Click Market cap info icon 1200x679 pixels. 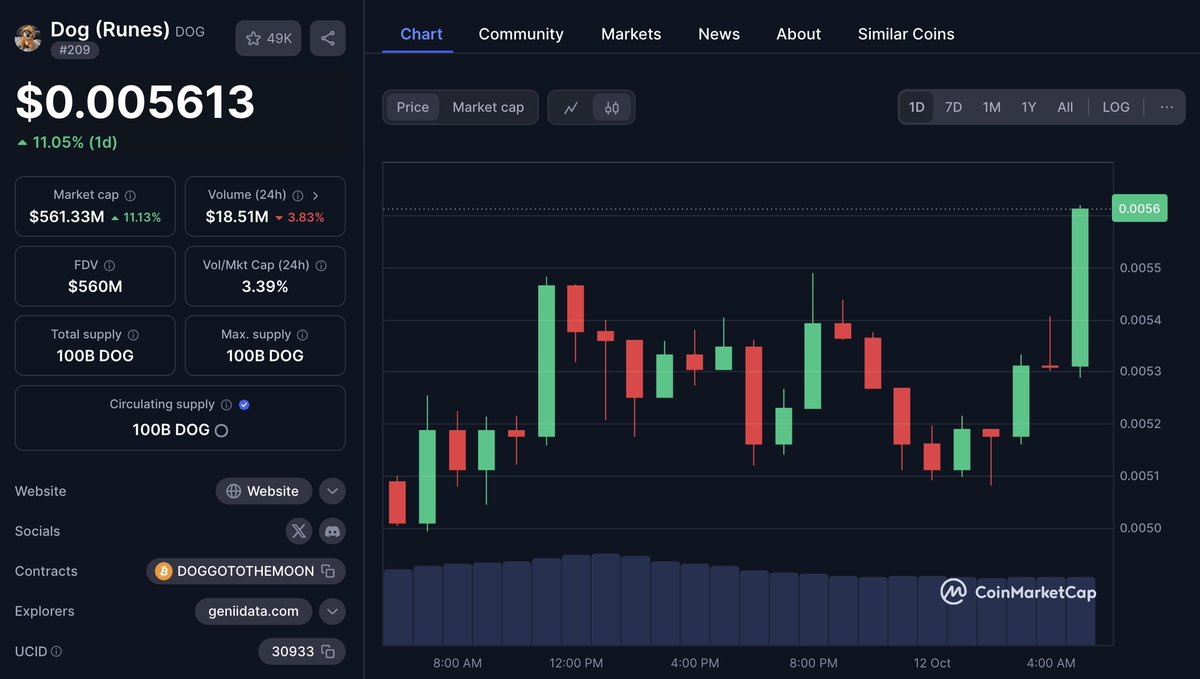tap(130, 196)
